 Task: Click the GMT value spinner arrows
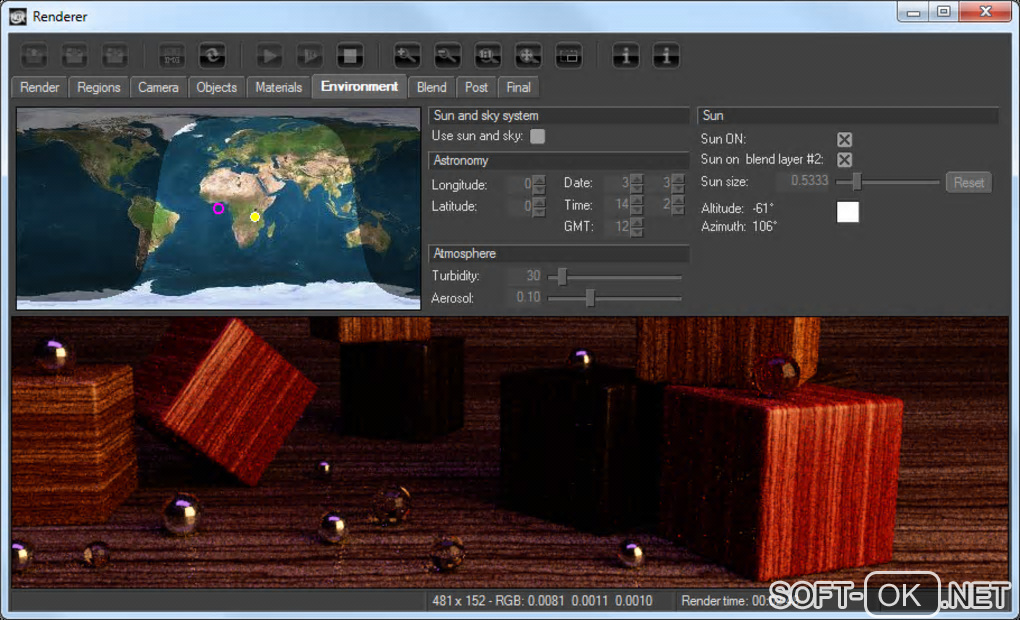pyautogui.click(x=637, y=227)
